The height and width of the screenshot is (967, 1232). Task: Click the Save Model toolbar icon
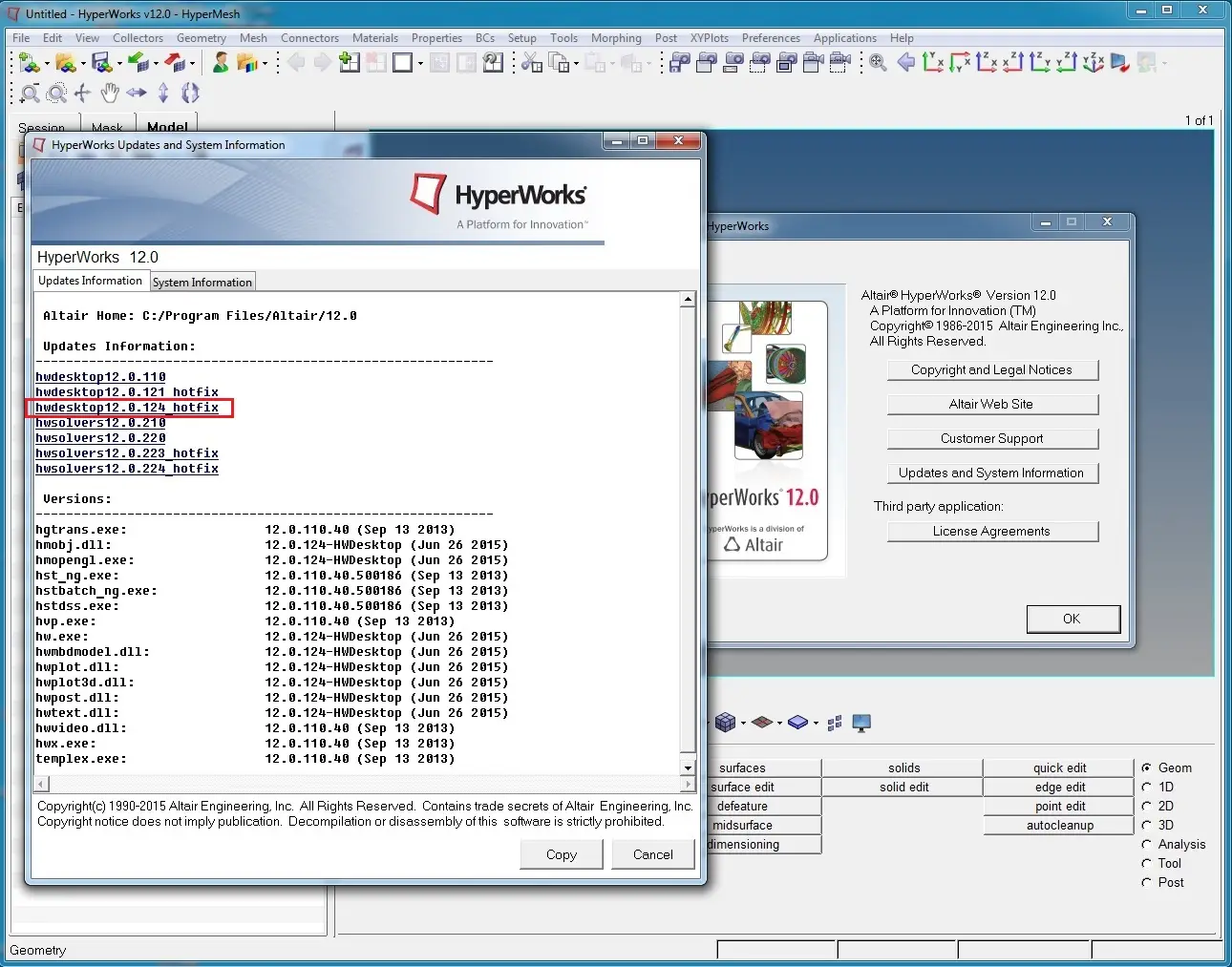click(x=101, y=63)
